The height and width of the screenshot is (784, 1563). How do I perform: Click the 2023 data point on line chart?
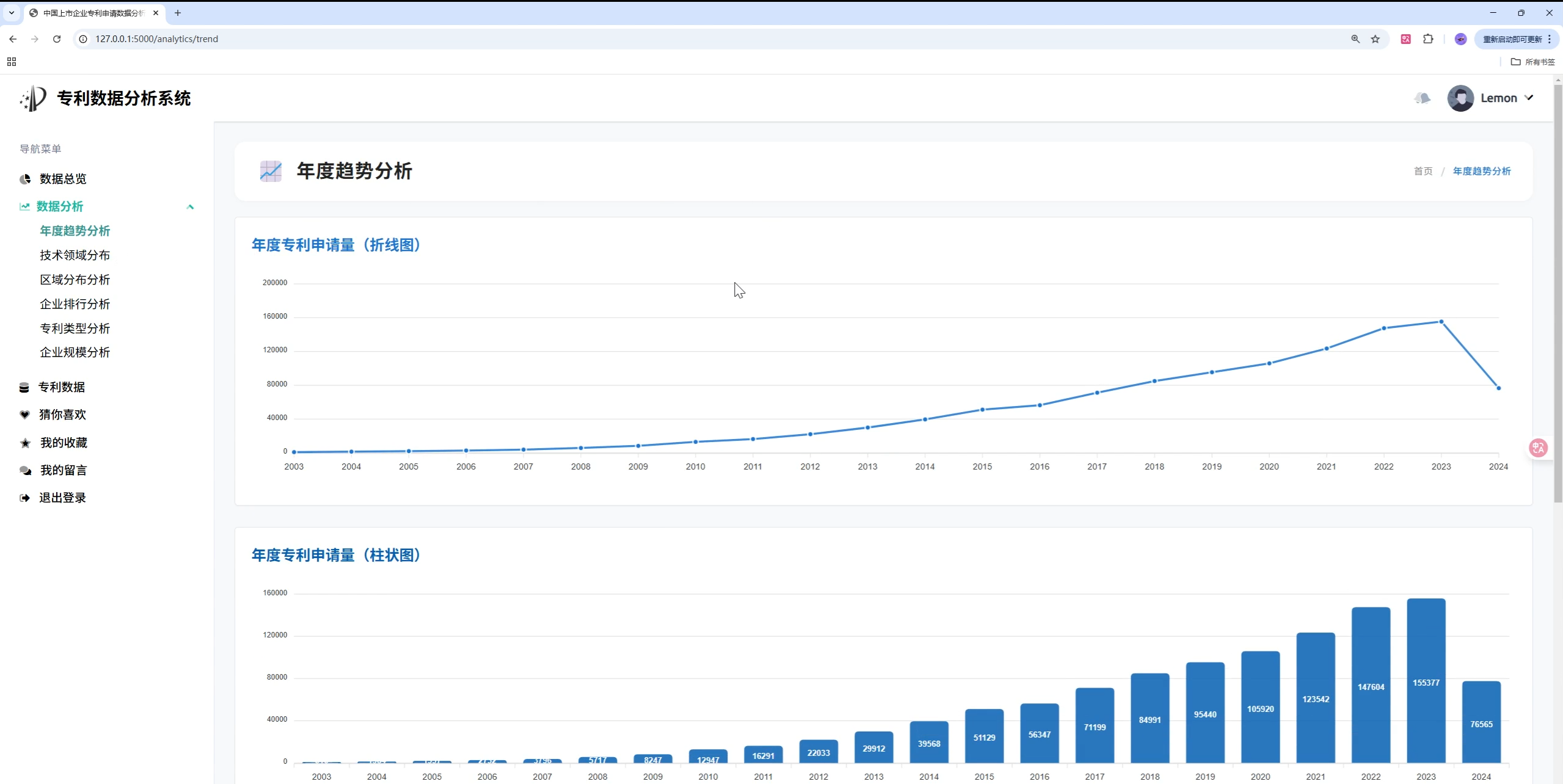[1441, 322]
